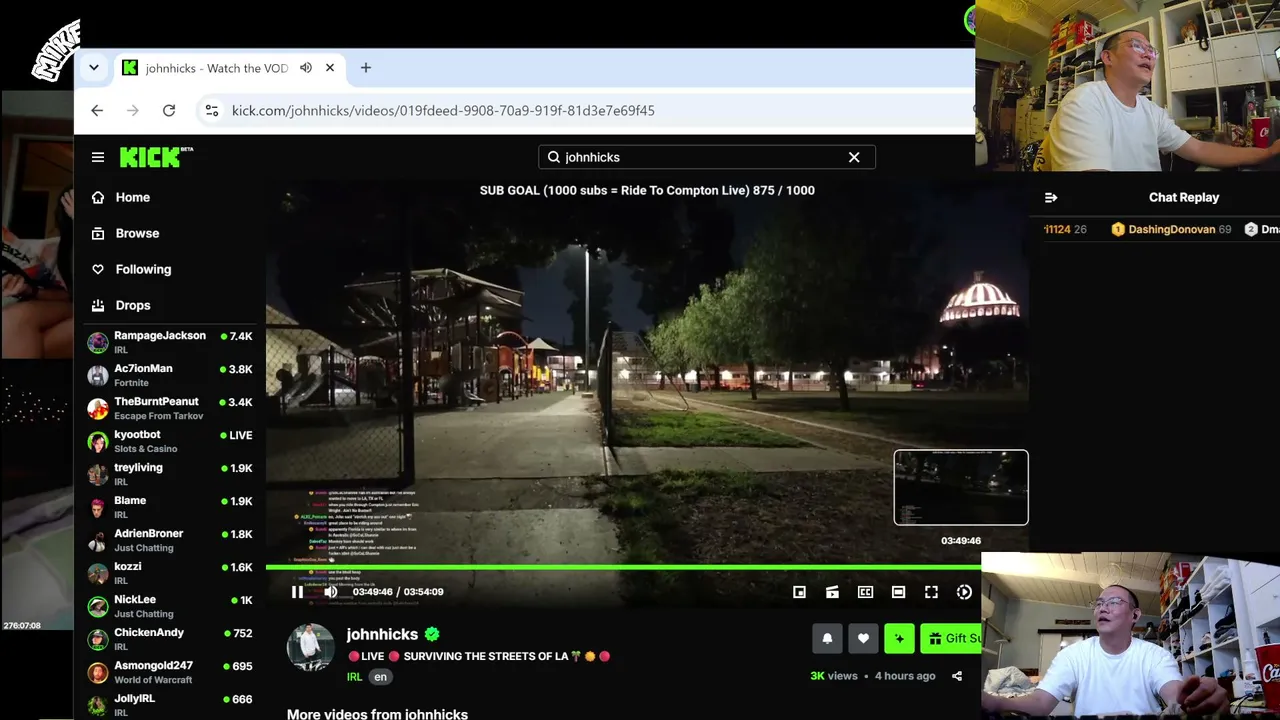
Task: Follow johnhicks with the heart button
Action: 863,638
